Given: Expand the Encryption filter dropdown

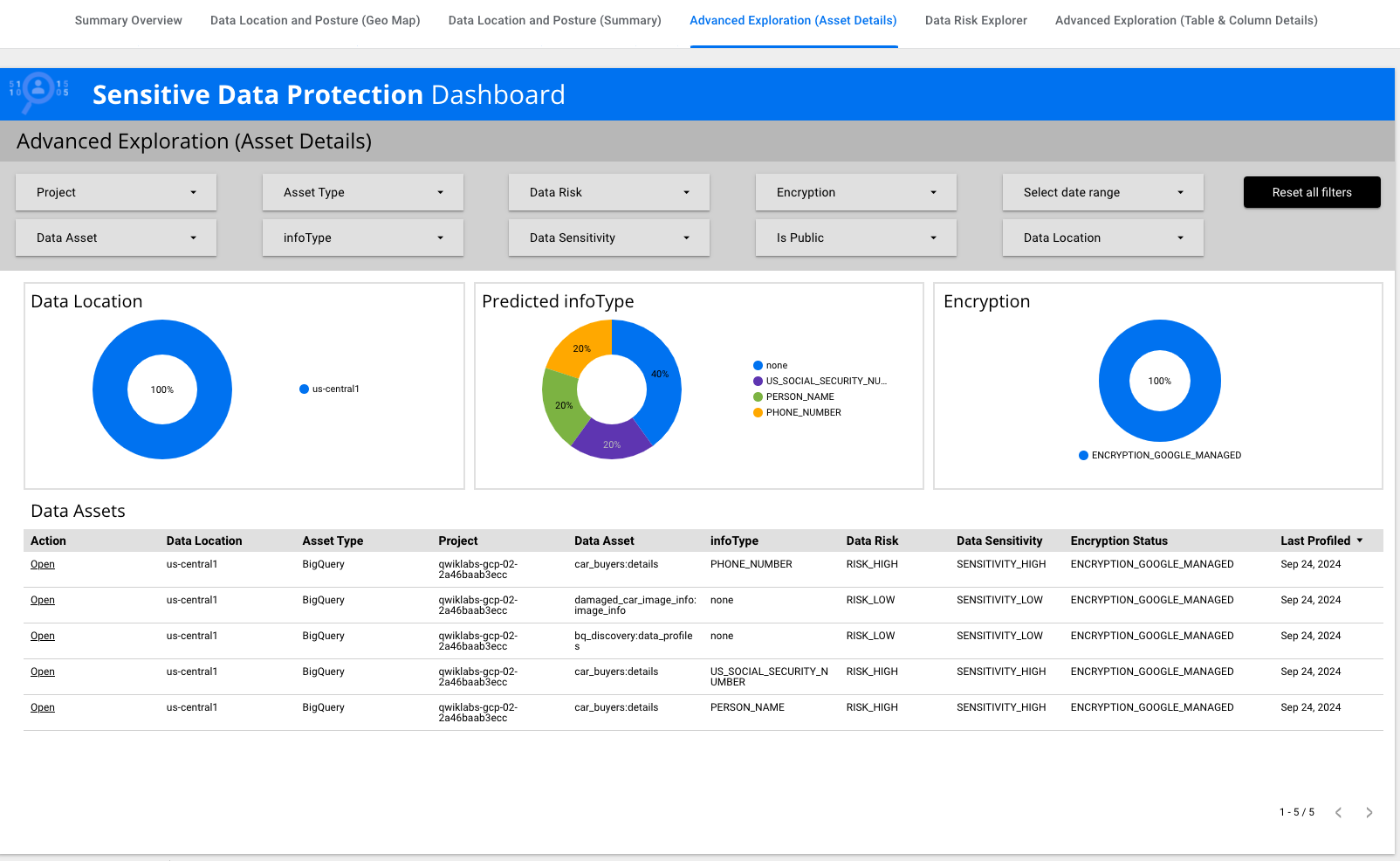Looking at the screenshot, I should [x=856, y=192].
